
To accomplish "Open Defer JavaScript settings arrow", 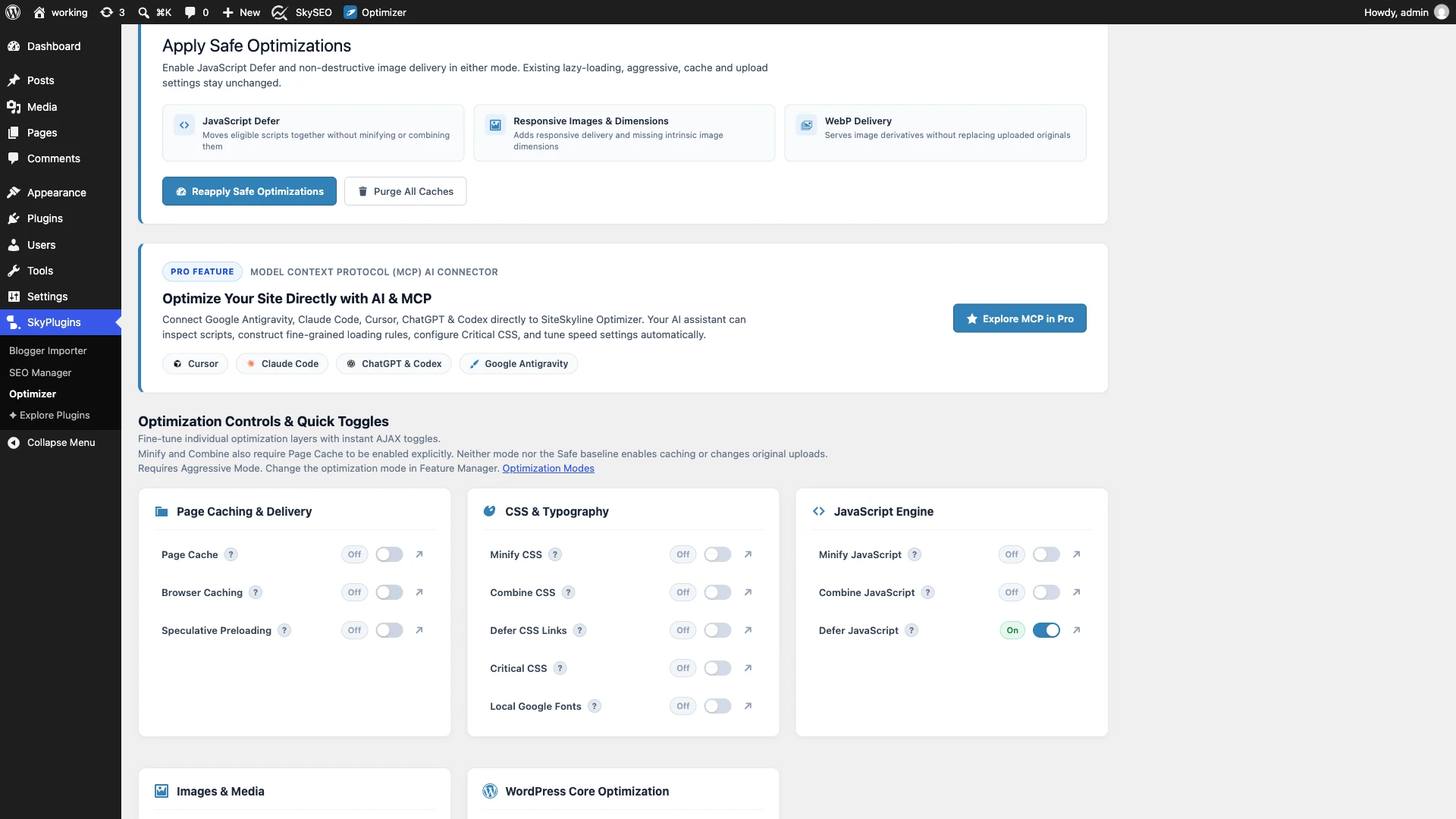I will (1076, 630).
